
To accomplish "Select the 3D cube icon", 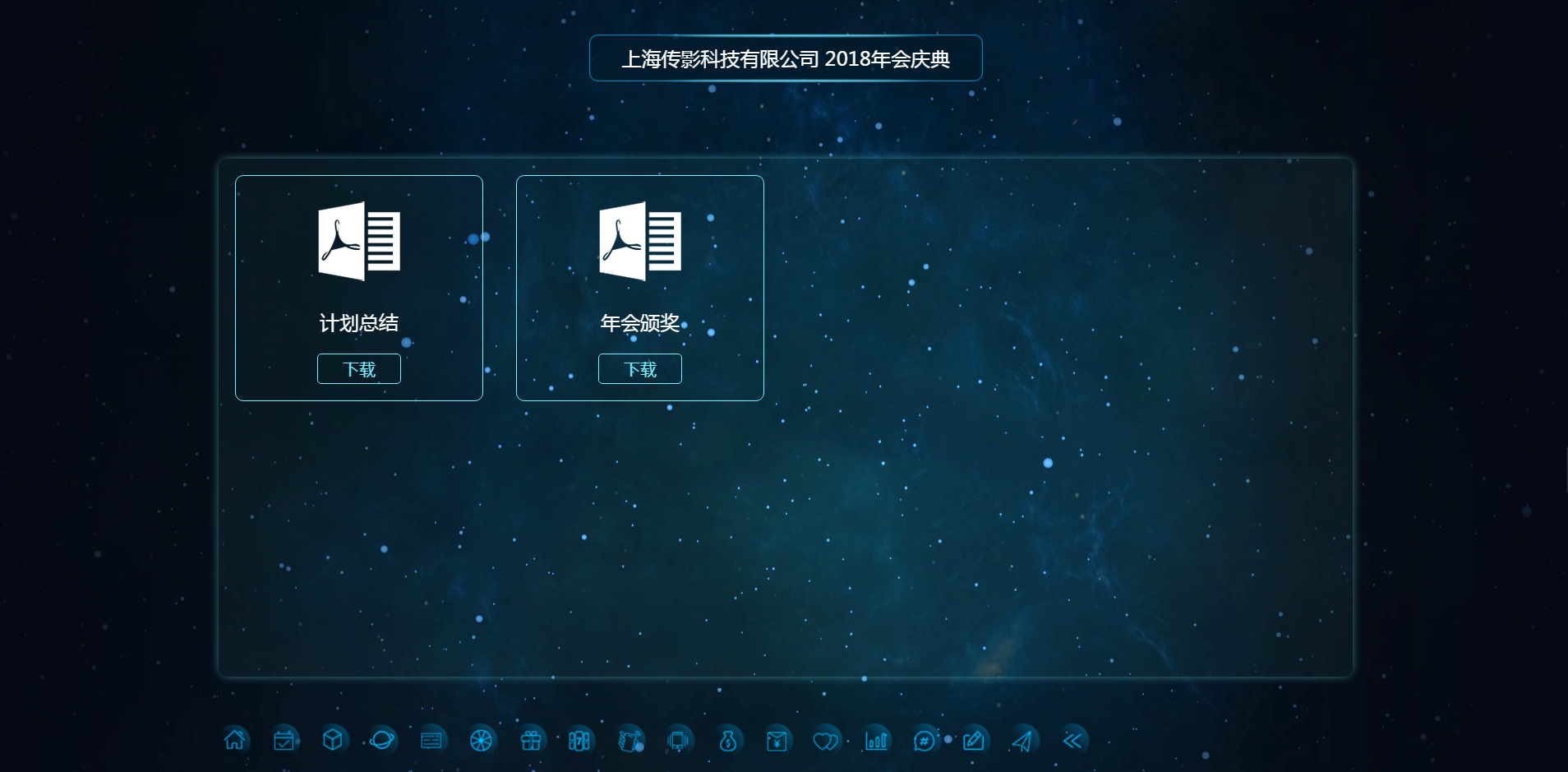I will 333,740.
